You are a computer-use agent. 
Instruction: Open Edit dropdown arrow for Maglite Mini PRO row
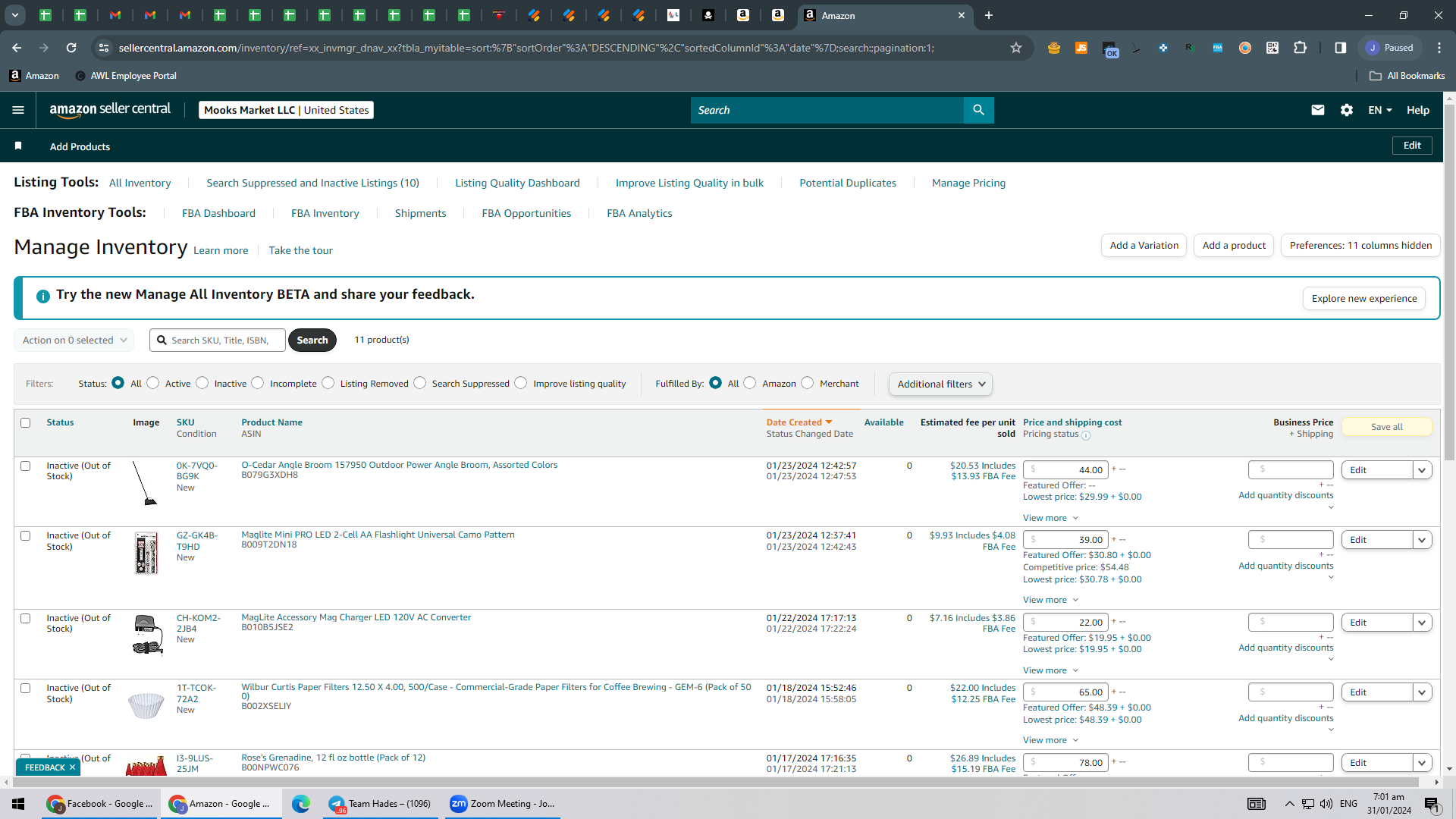[x=1423, y=540]
